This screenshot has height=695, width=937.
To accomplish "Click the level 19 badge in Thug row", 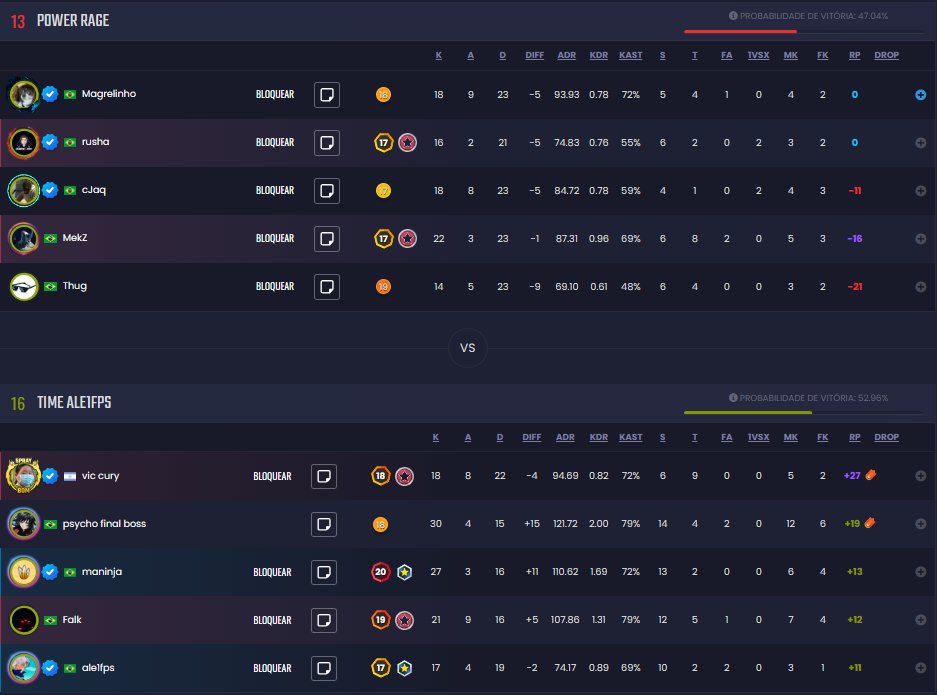I will pos(383,286).
